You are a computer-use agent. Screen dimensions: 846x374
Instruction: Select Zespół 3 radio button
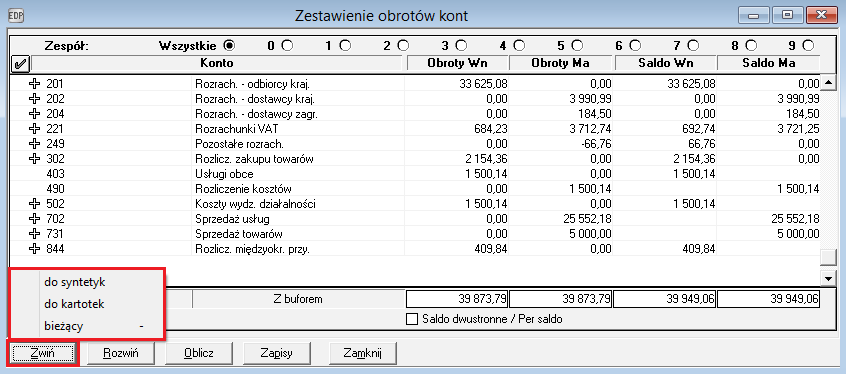(461, 46)
